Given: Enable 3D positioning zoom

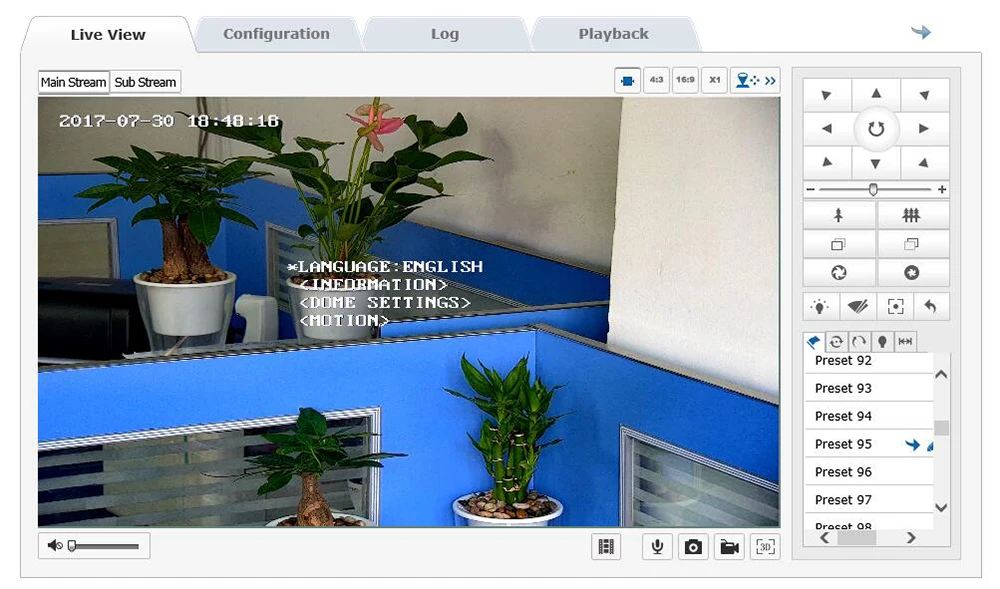Looking at the screenshot, I should [765, 546].
